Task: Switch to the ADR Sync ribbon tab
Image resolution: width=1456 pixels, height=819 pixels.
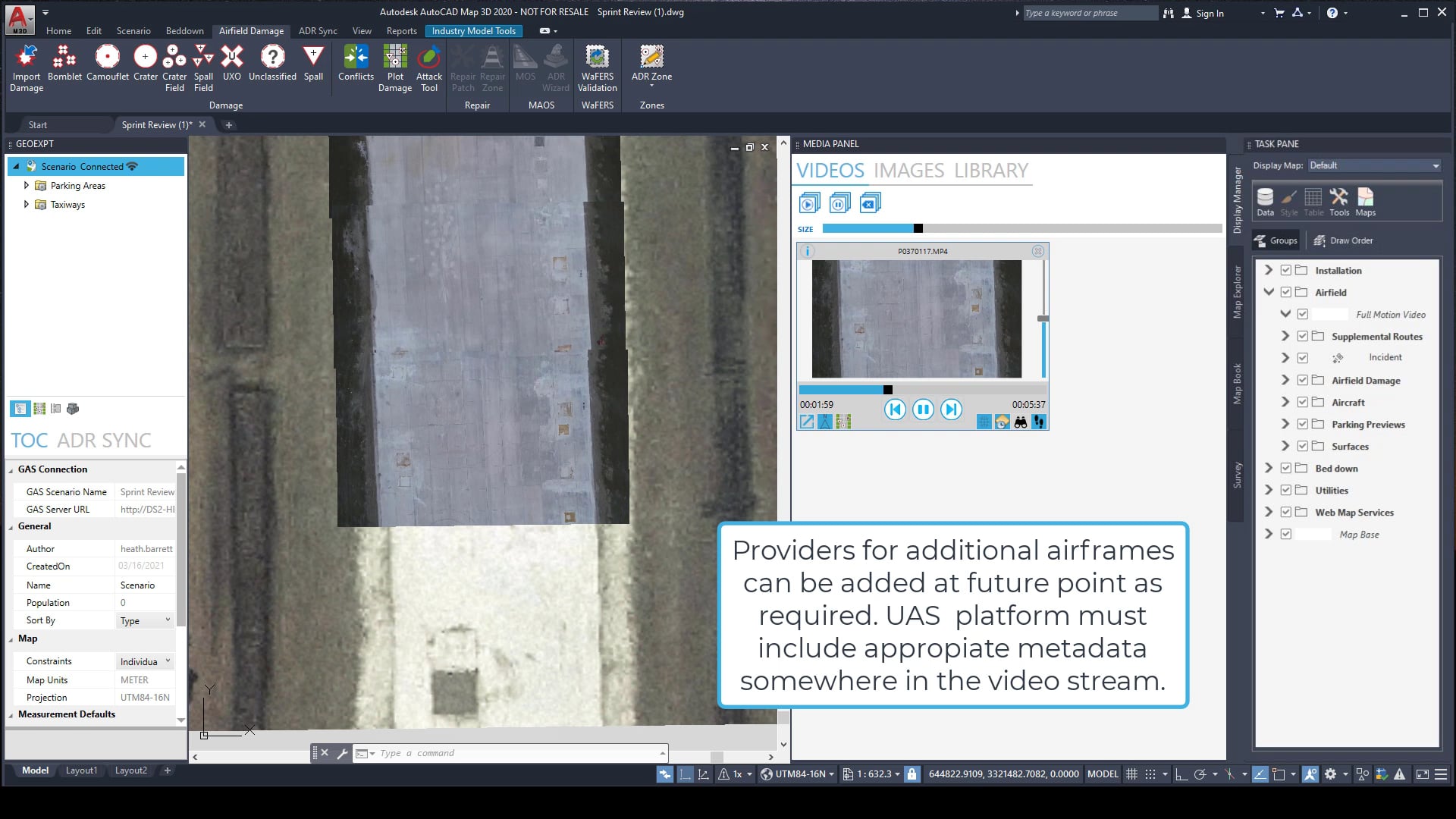Action: pyautogui.click(x=318, y=30)
